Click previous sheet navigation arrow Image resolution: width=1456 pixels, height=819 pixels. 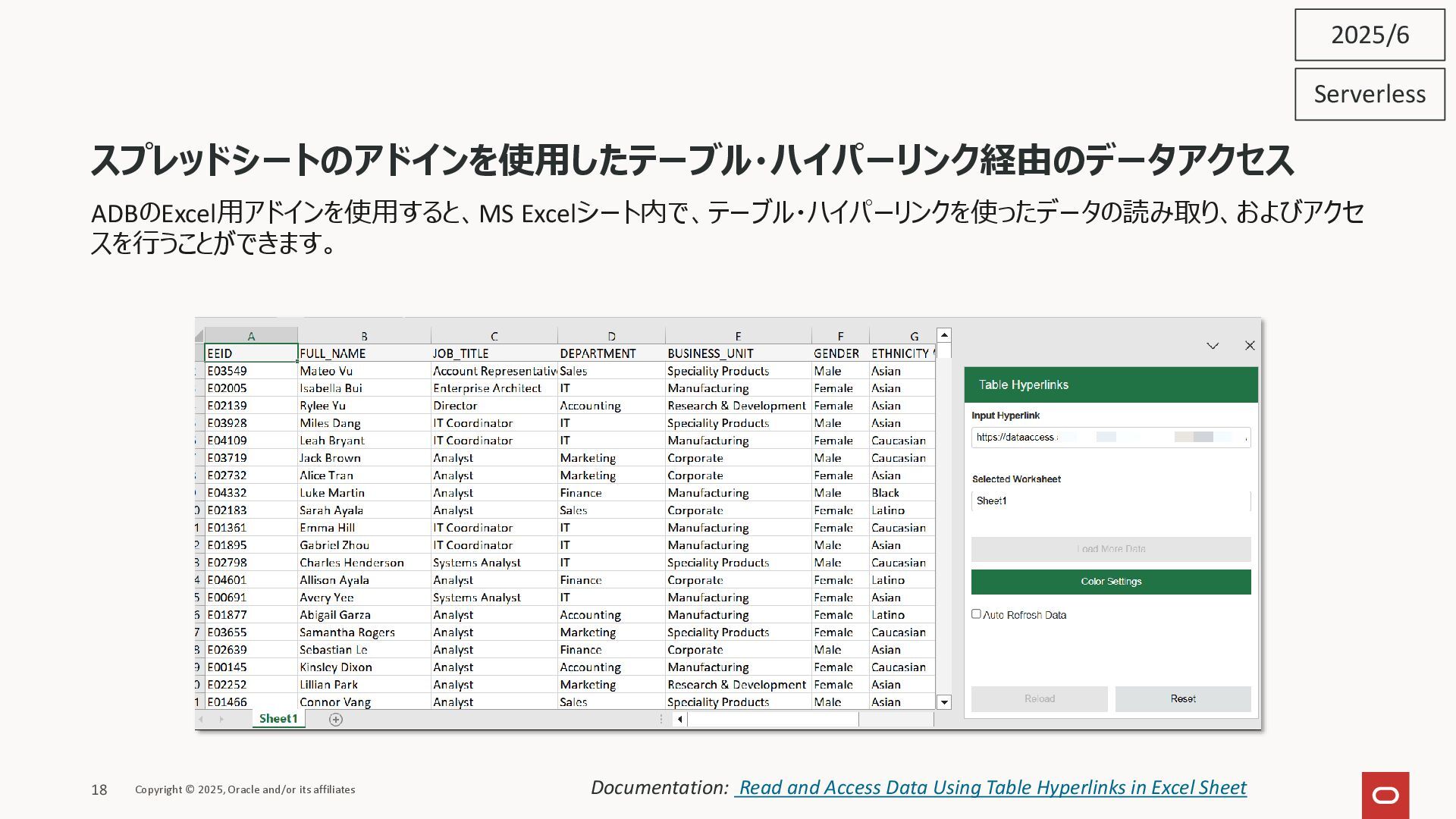201,720
